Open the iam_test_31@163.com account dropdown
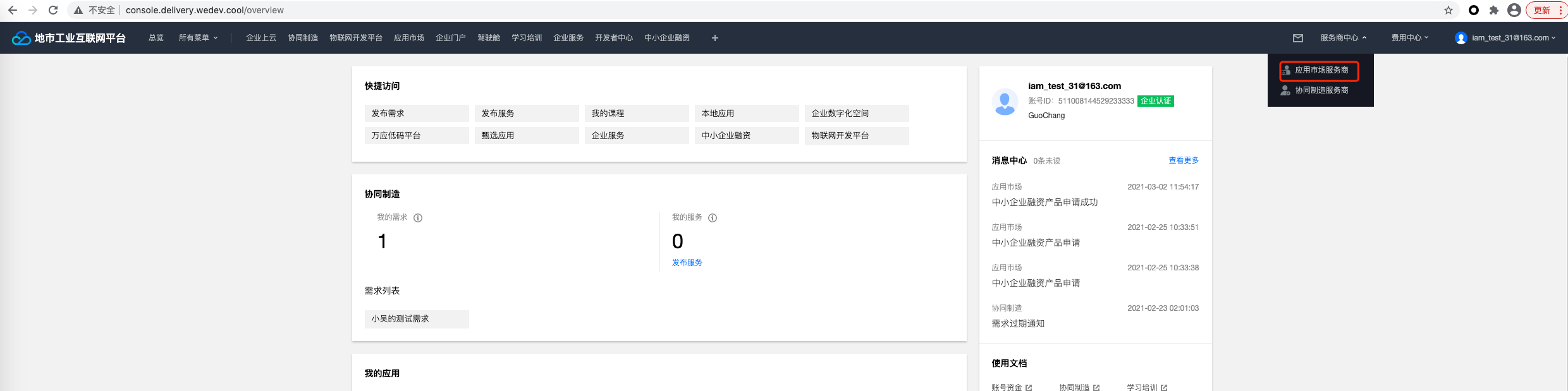The height and width of the screenshot is (391, 1568). [x=1513, y=38]
